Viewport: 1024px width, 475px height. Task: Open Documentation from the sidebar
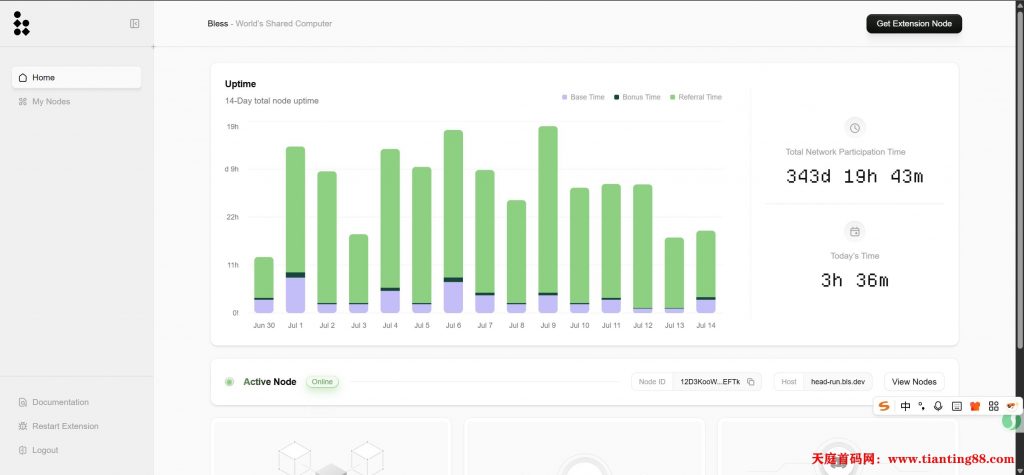coord(54,402)
